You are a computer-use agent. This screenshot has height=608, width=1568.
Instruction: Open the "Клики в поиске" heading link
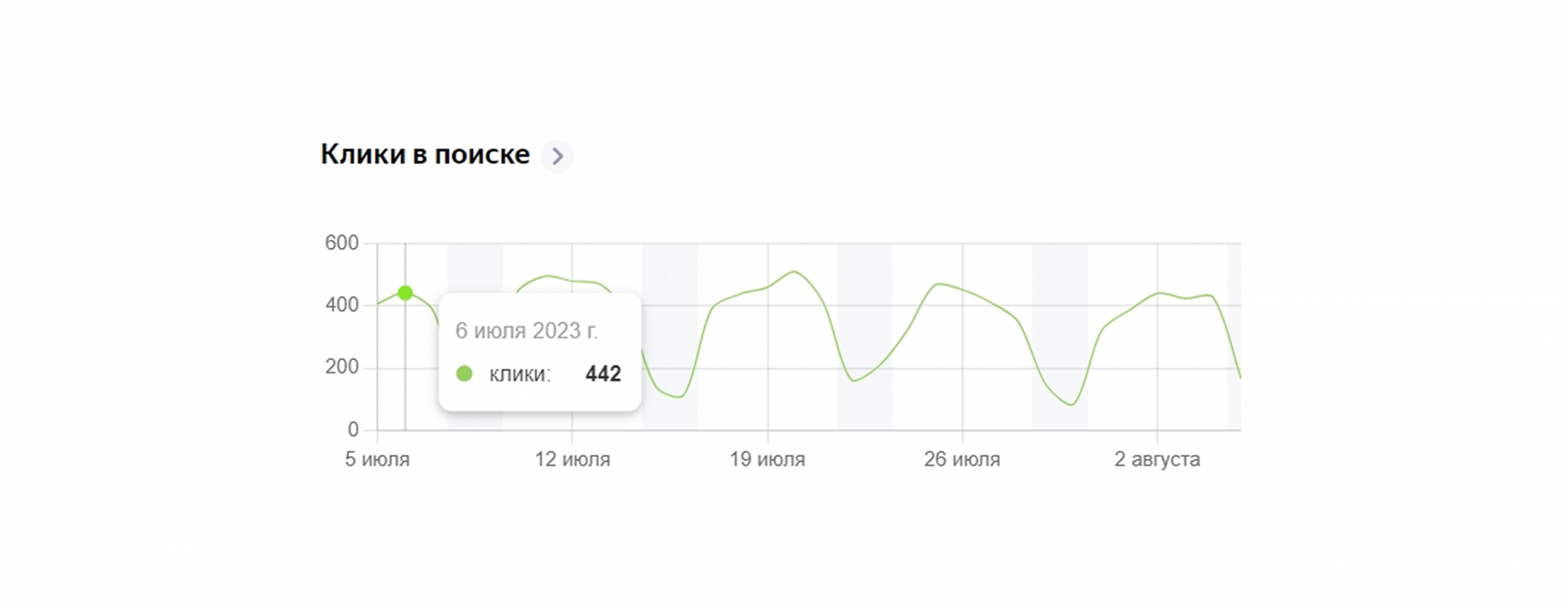pos(424,155)
